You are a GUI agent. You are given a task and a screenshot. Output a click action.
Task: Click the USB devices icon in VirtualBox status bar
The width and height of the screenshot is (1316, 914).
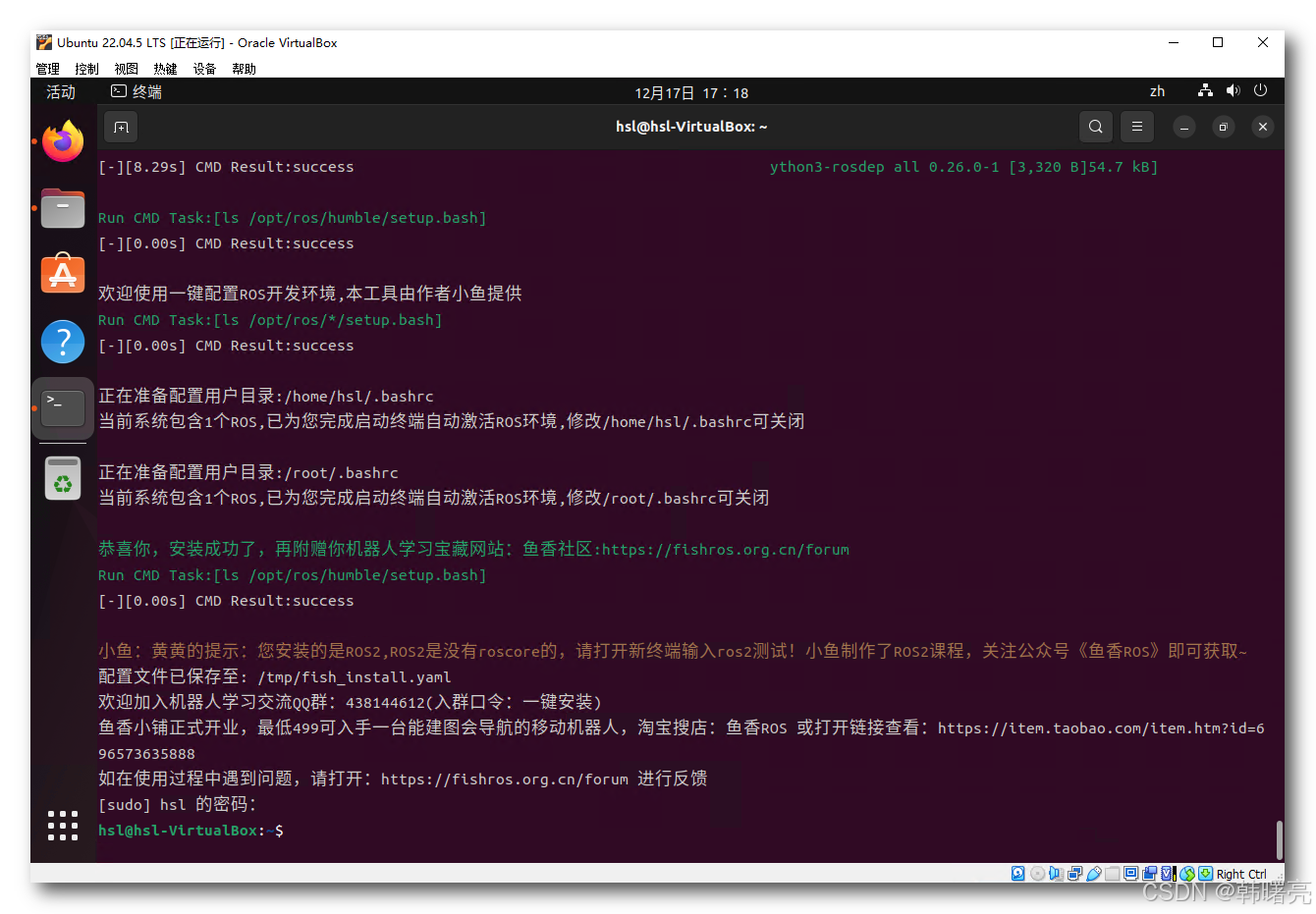(x=1093, y=874)
